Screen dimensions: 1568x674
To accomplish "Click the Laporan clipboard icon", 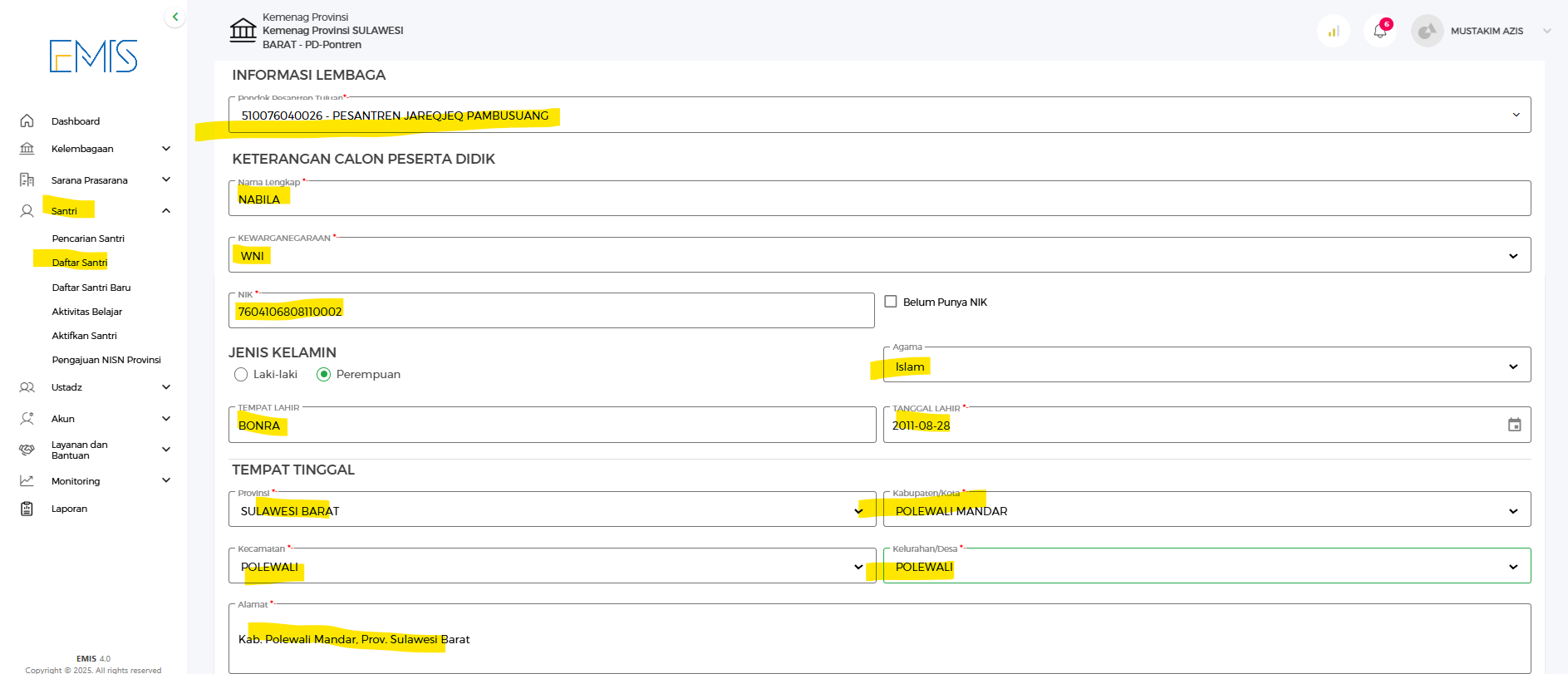I will 27,509.
